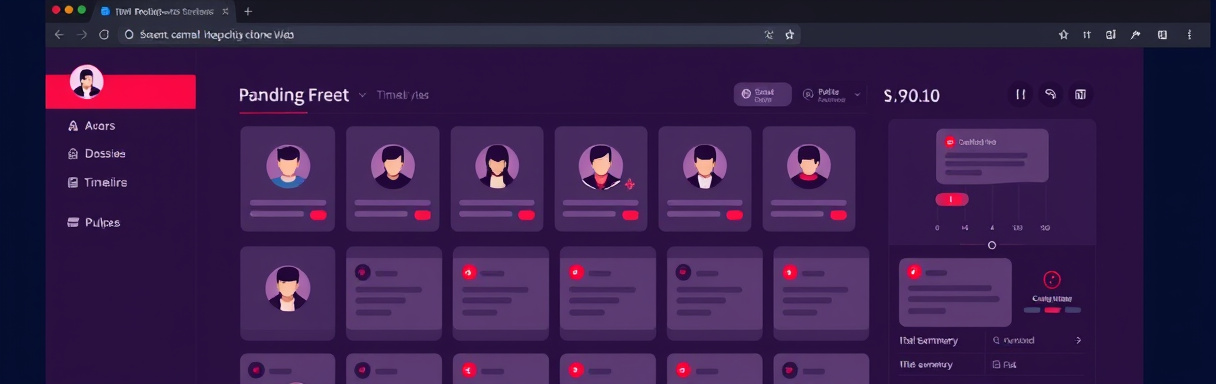
Task: Reload the page with the refresh icon
Action: click(104, 34)
